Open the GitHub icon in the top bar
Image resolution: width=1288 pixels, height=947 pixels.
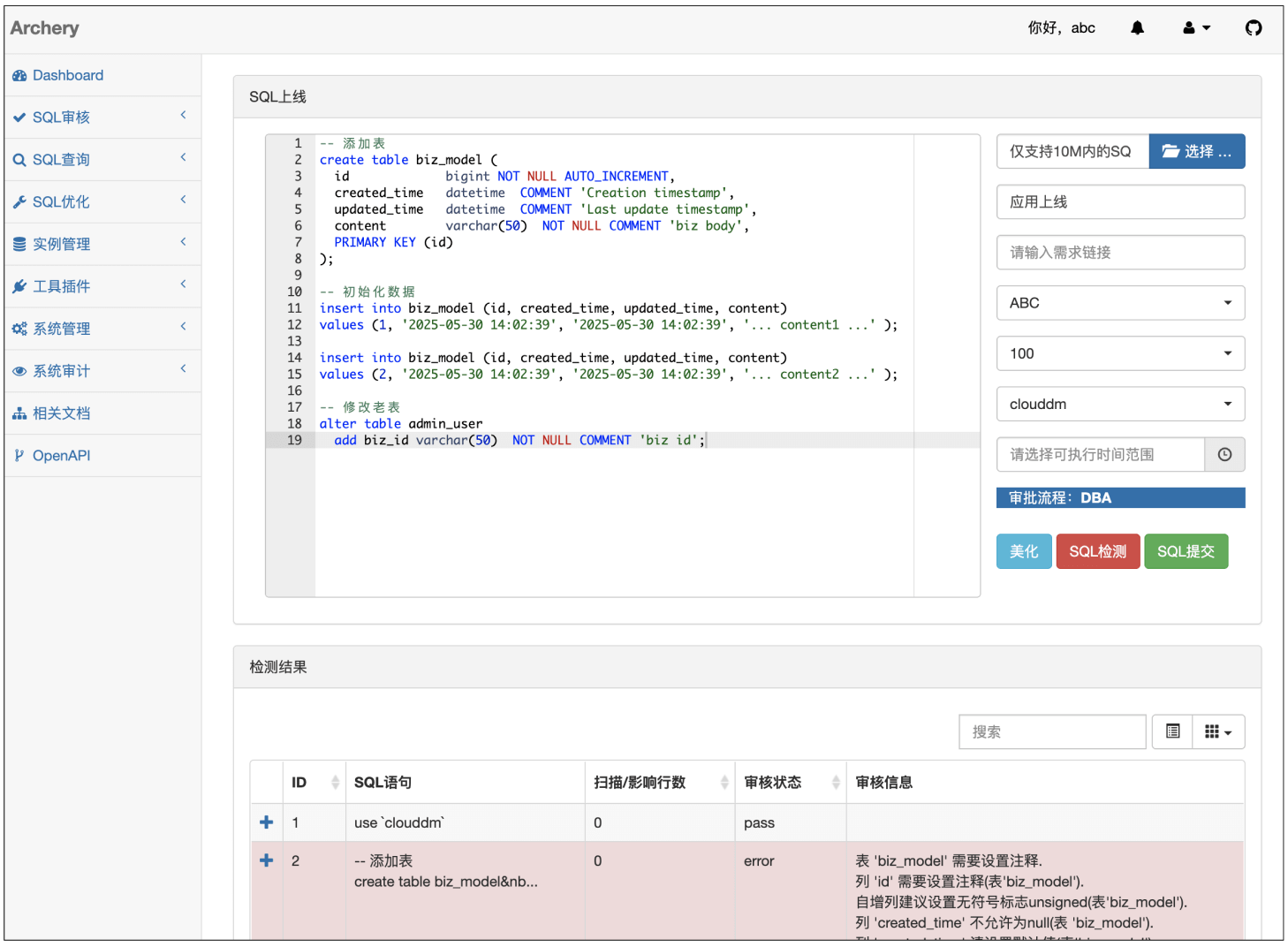coord(1254,27)
